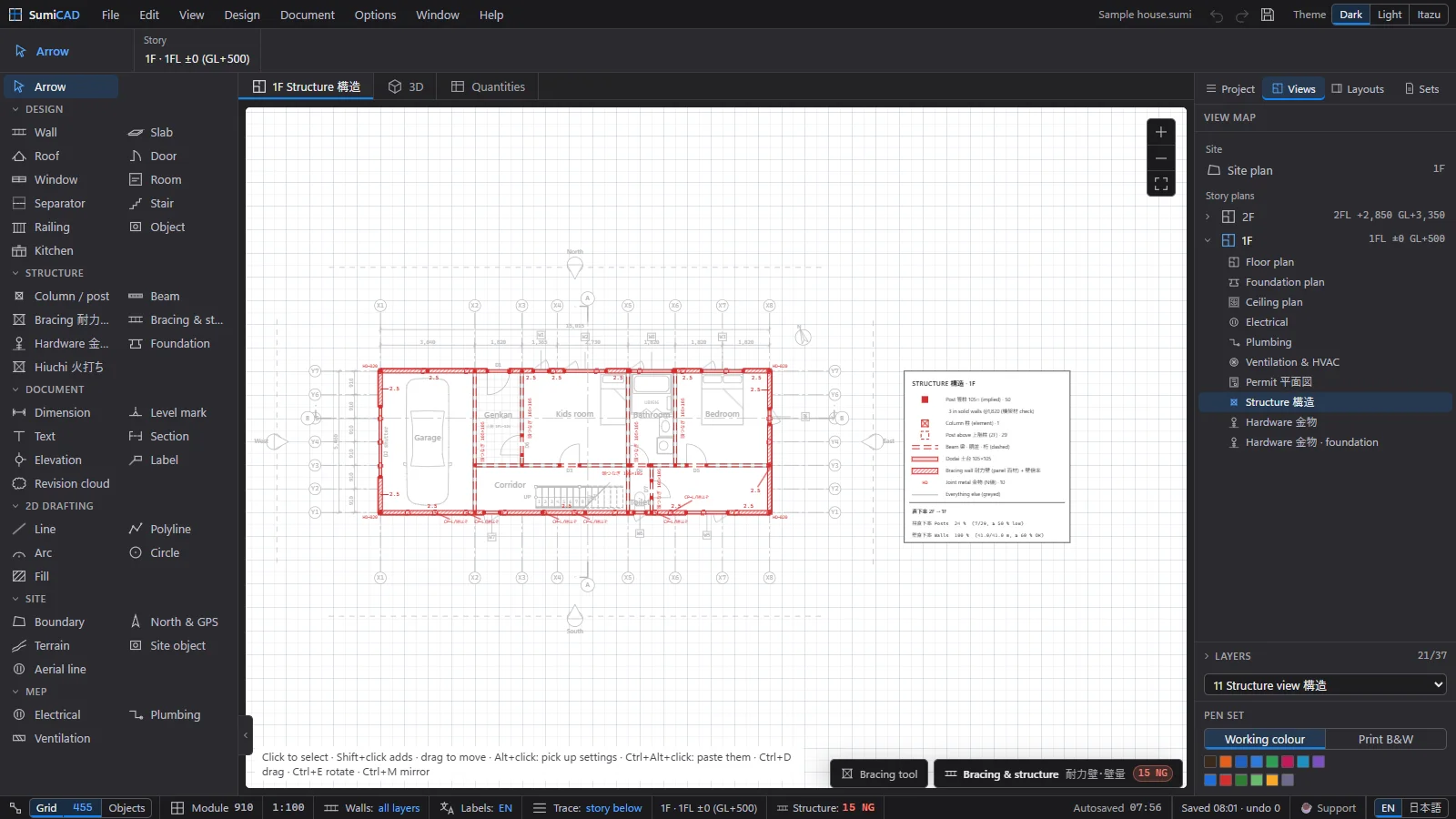Screen dimensions: 1456x819
Task: Activate the Column / post tool
Action: click(60, 296)
